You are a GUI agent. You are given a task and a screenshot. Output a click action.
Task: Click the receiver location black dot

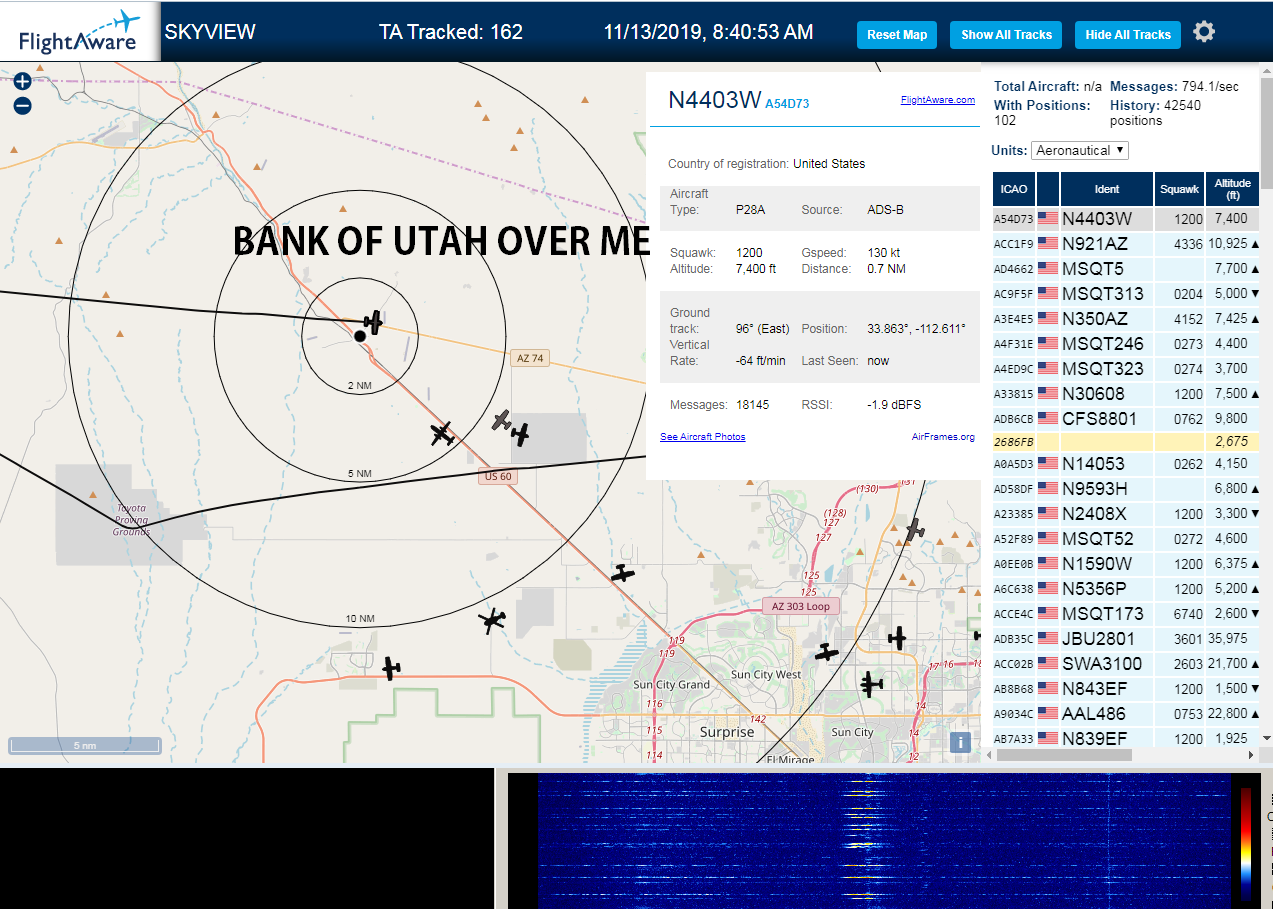point(360,336)
